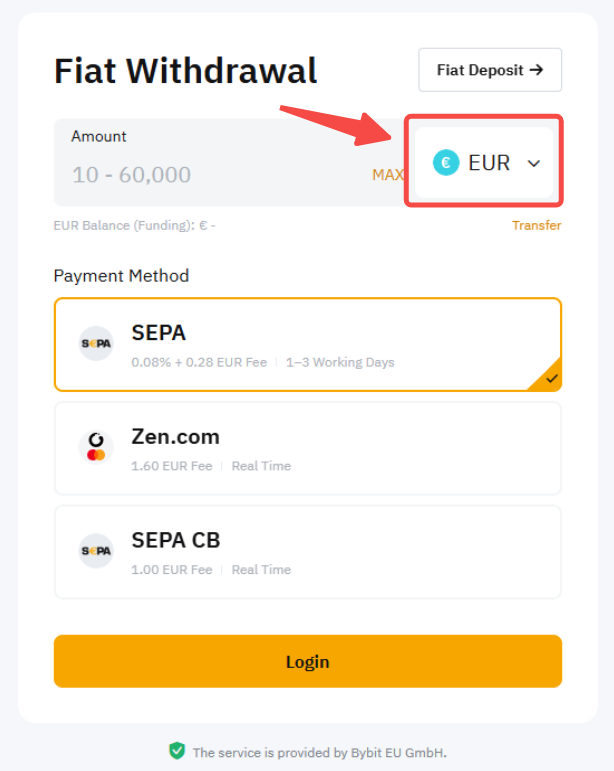Click the SEPA CB logo icon

[x=96, y=551]
